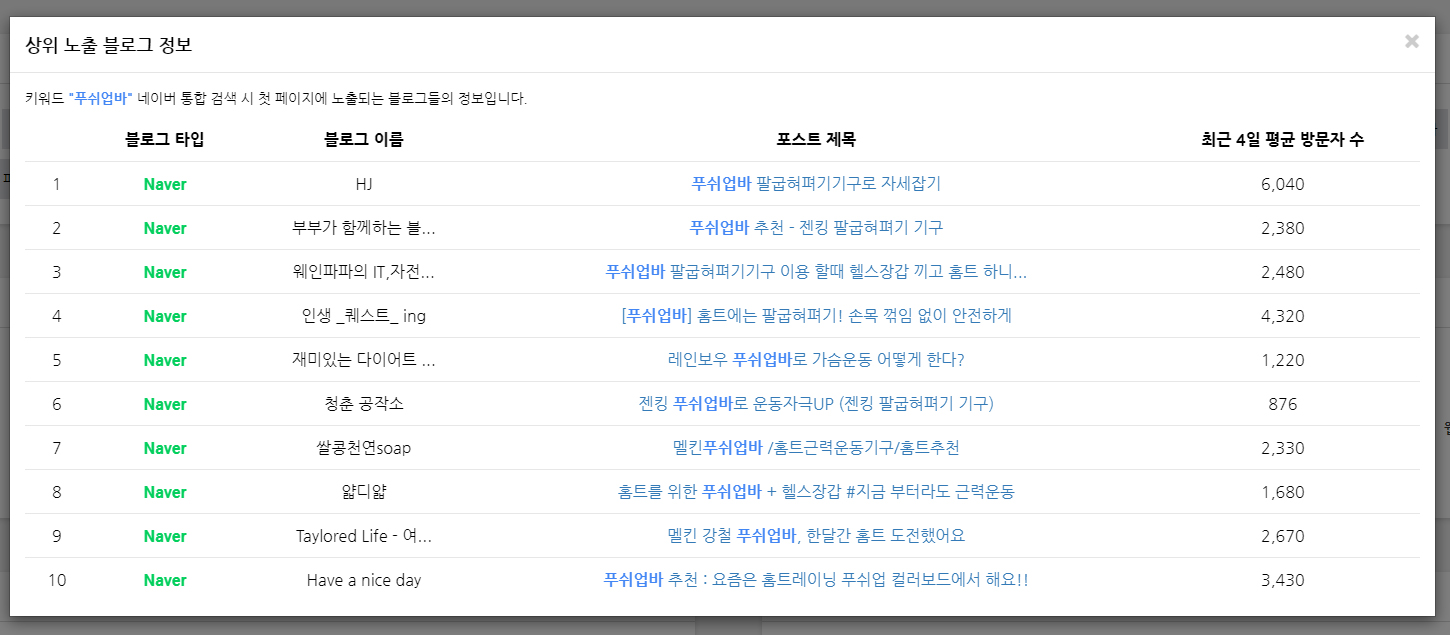Screen dimensions: 1450x635
Task: Click visitor count 1,680
Action: [1283, 492]
